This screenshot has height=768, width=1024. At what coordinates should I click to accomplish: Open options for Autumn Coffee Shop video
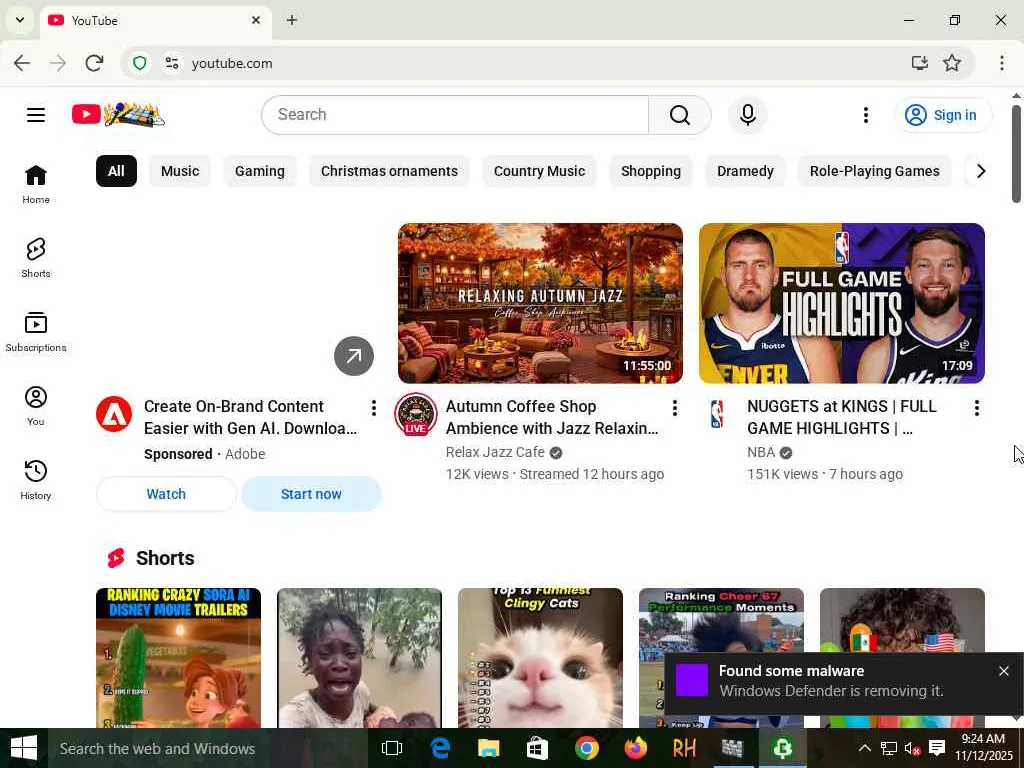point(675,408)
